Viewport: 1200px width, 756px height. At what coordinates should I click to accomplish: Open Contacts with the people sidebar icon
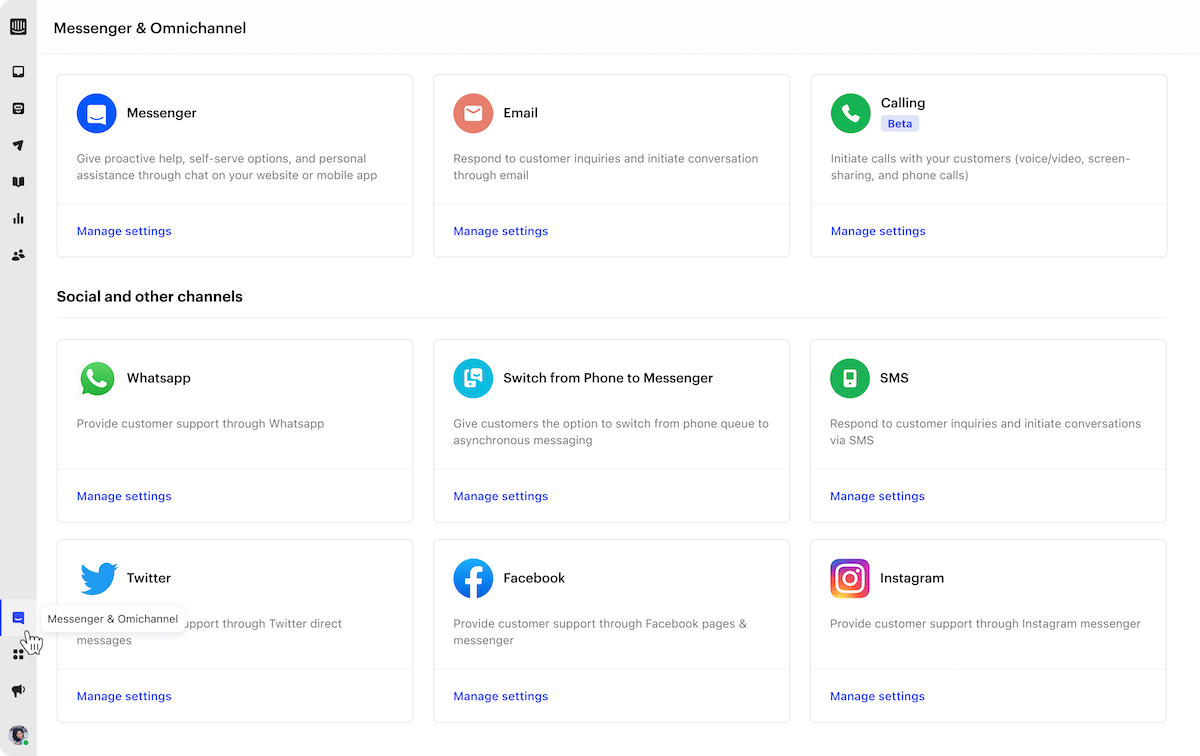pos(18,255)
